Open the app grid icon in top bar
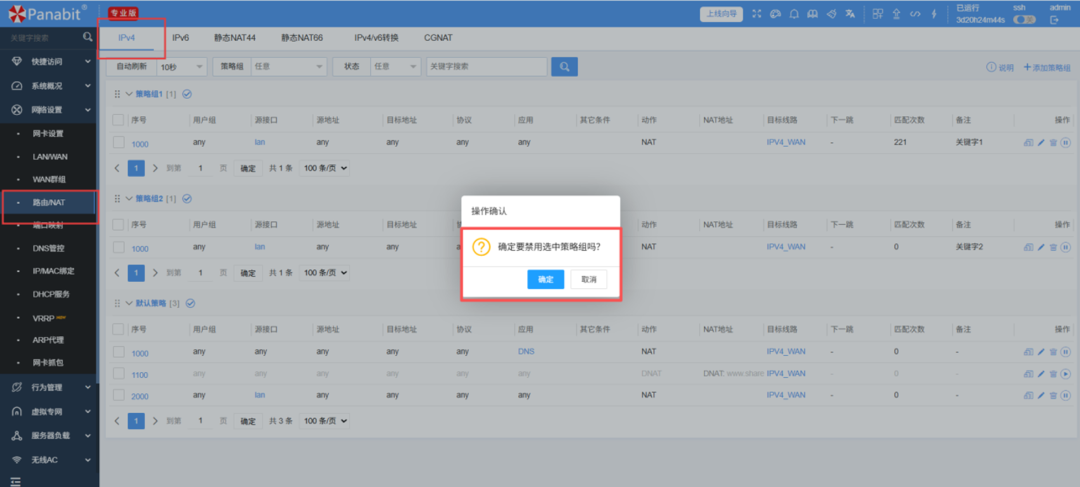The image size is (1080, 487). tap(878, 14)
